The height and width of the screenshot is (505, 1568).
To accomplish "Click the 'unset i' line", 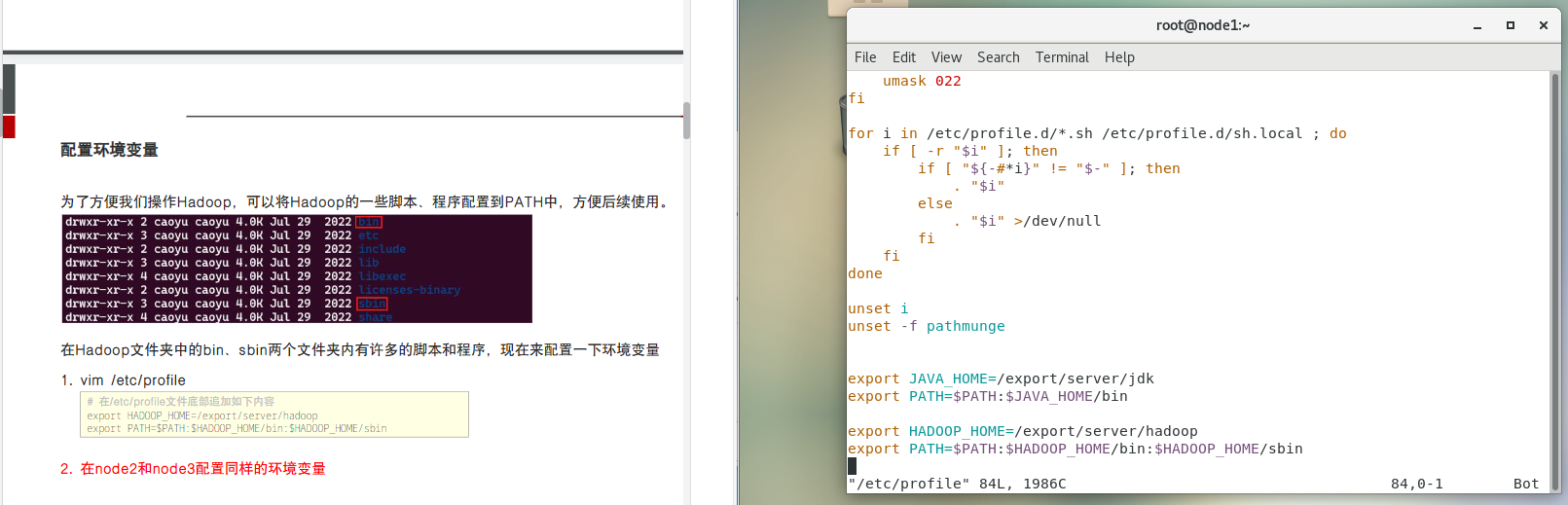I will pyautogui.click(x=878, y=308).
